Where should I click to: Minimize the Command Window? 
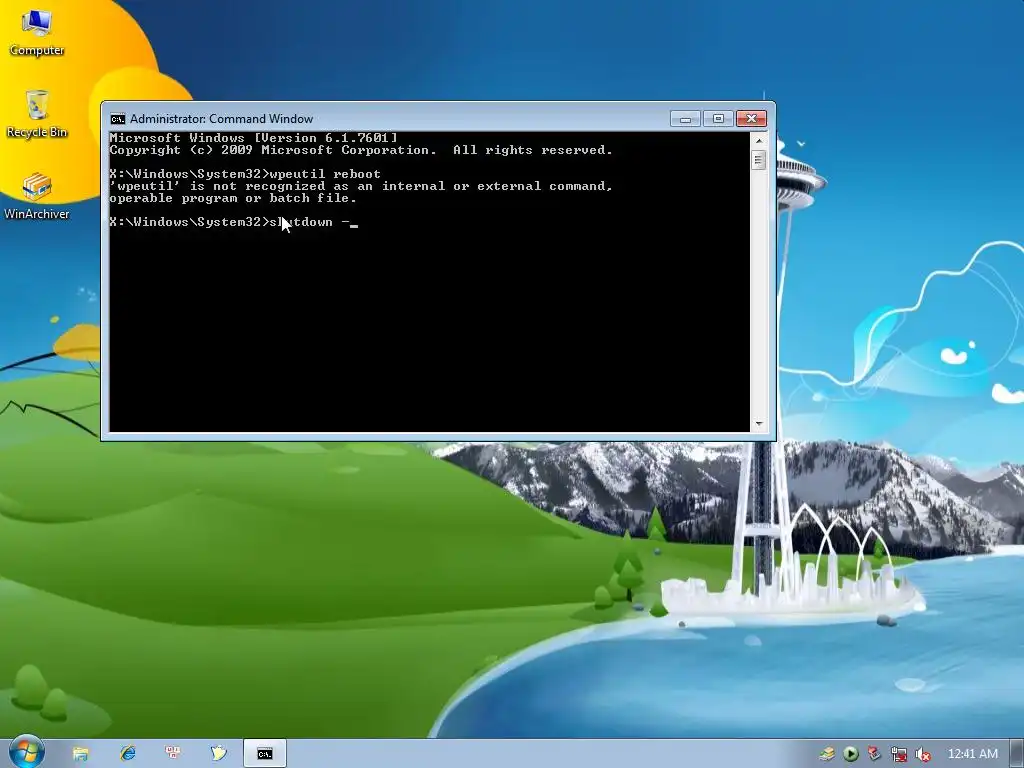685,119
